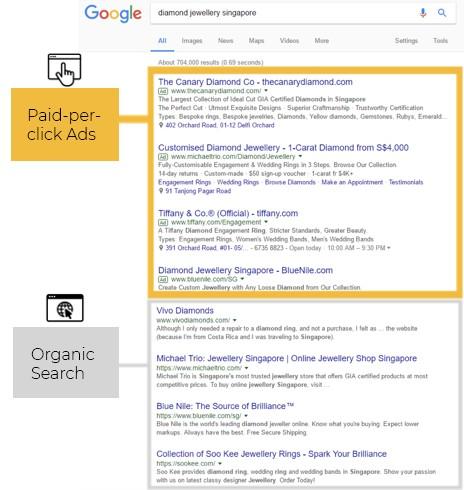Viewport: 464px width, 490px height.
Task: Open The Canary Diamond Co ad link
Action: (255, 82)
